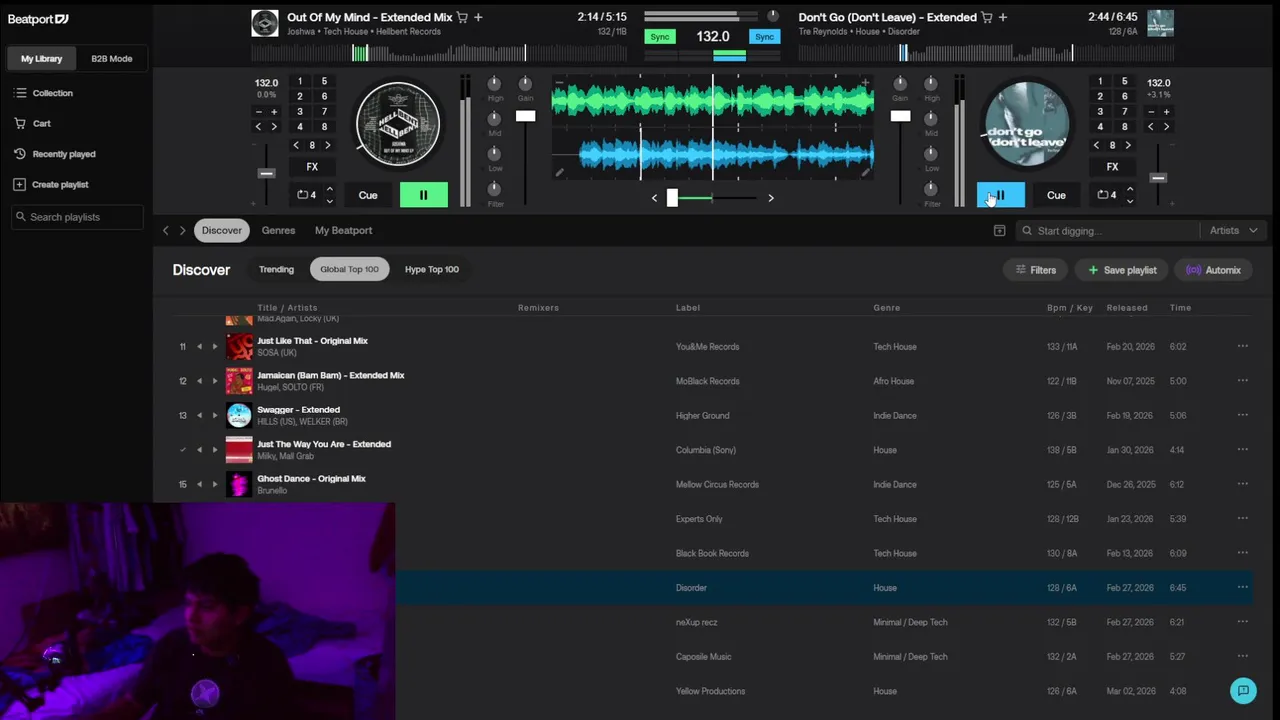Screen dimensions: 1280x720
Task: Toggle Sync on the left deck (green)
Action: 660,37
